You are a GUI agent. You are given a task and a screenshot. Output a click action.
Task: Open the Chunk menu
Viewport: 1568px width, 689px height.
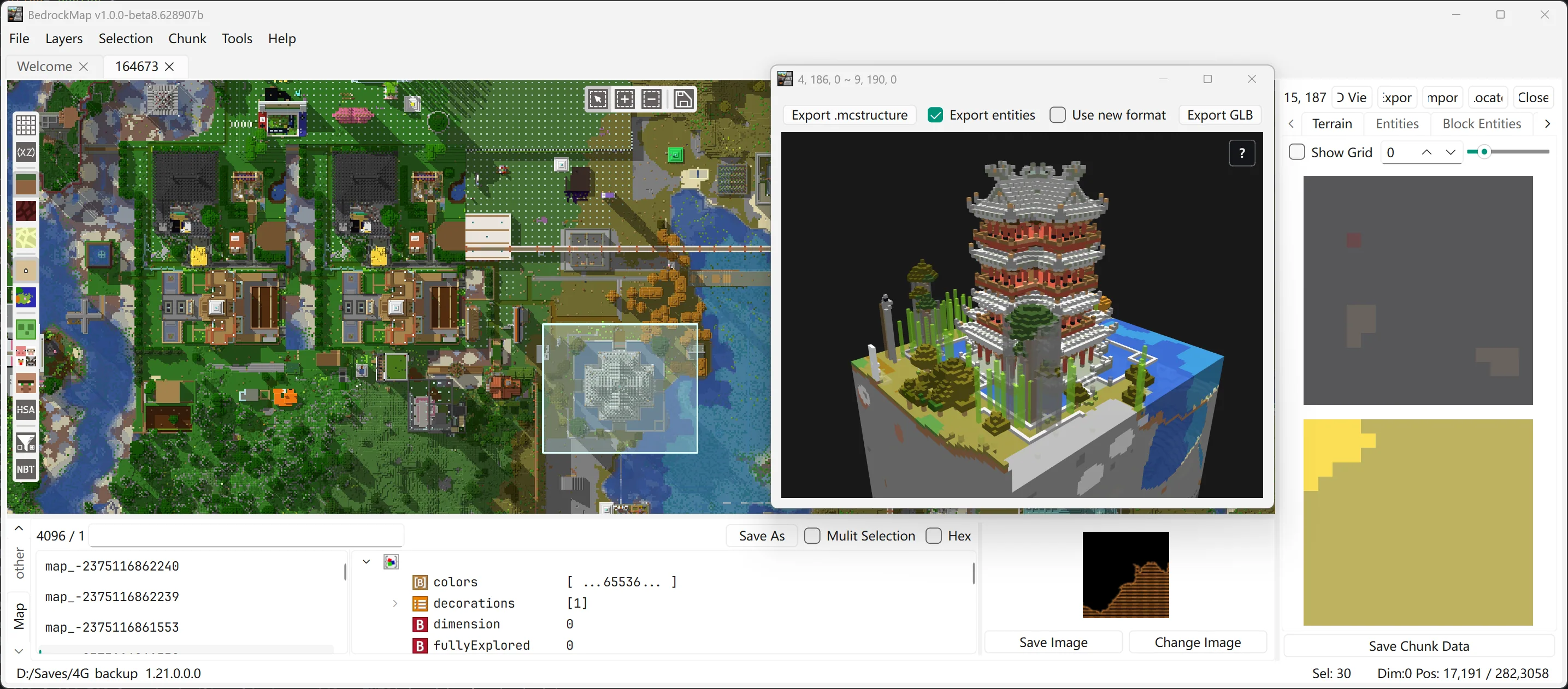coord(187,38)
